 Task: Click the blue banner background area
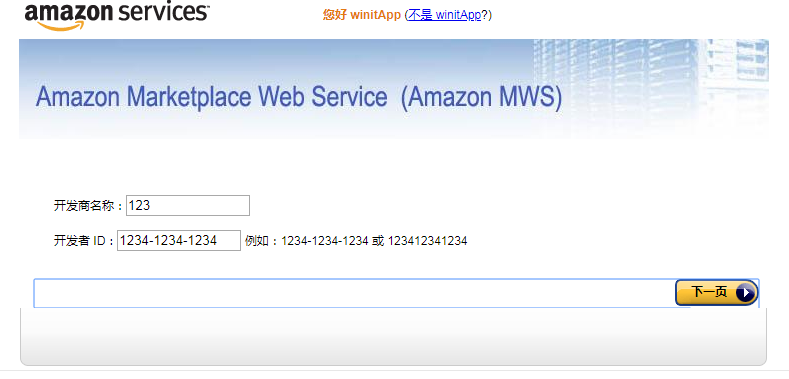276,58
